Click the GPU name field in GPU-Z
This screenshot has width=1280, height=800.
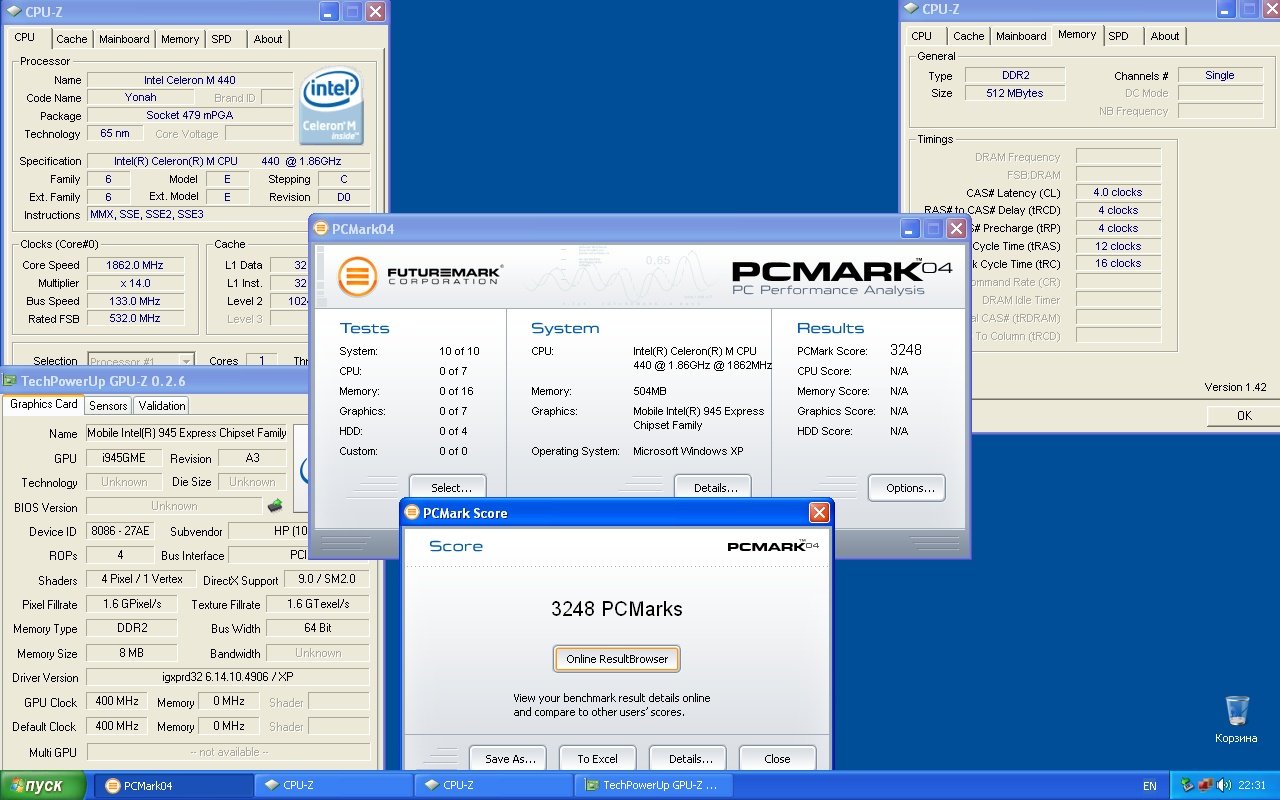tap(187, 433)
